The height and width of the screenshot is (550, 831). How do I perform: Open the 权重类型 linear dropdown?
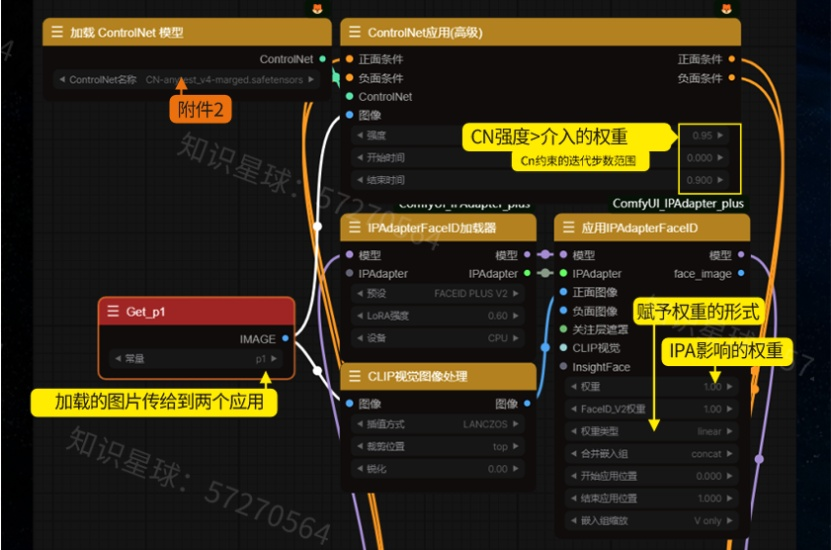651,431
